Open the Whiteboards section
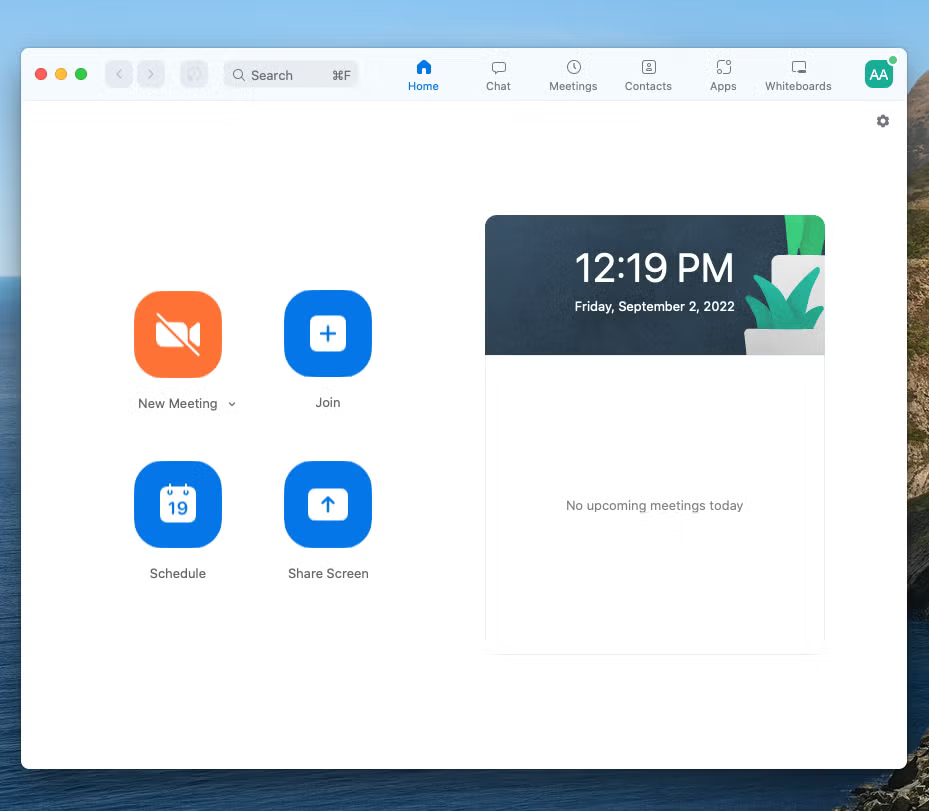The height and width of the screenshot is (811, 929). pyautogui.click(x=798, y=75)
